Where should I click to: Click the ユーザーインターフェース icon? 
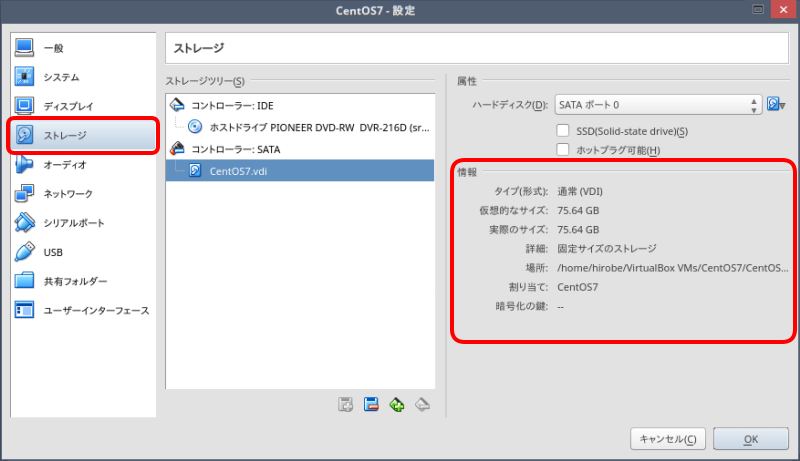click(24, 310)
